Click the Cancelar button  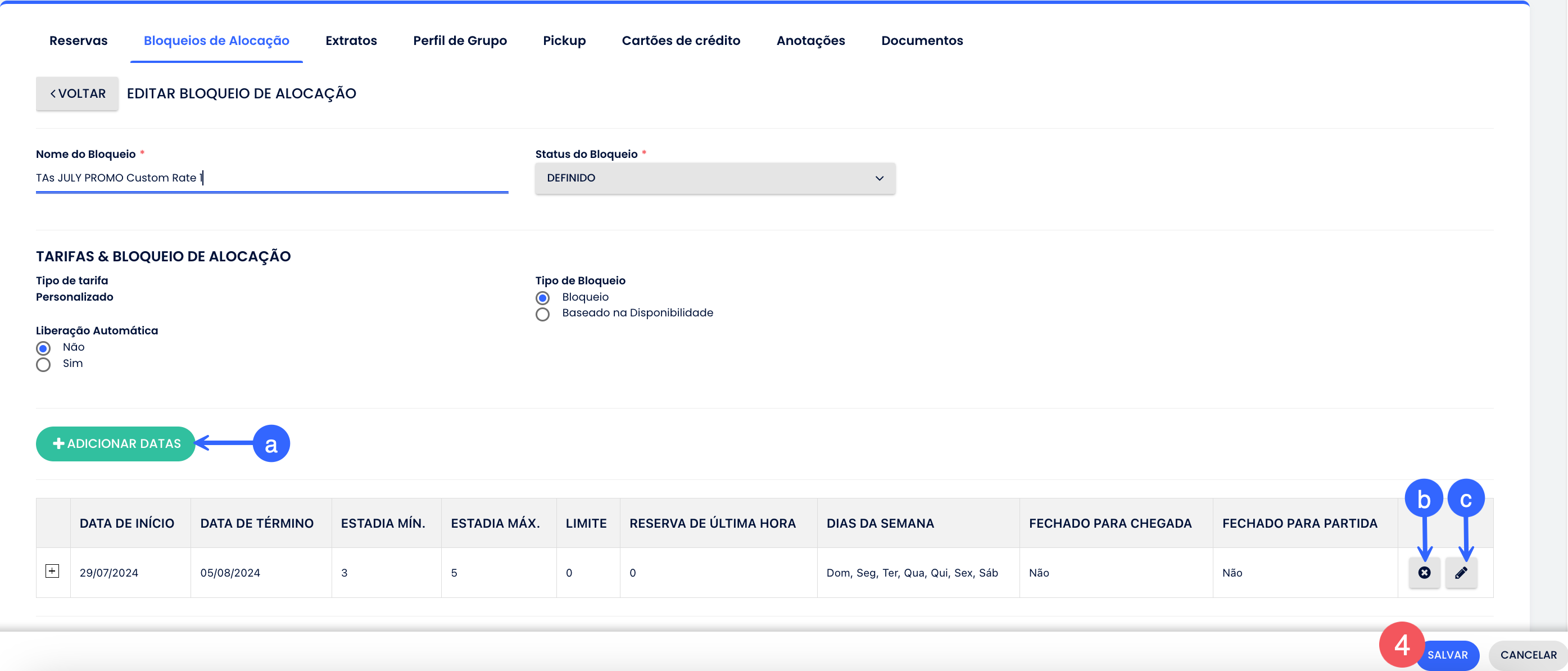1528,655
